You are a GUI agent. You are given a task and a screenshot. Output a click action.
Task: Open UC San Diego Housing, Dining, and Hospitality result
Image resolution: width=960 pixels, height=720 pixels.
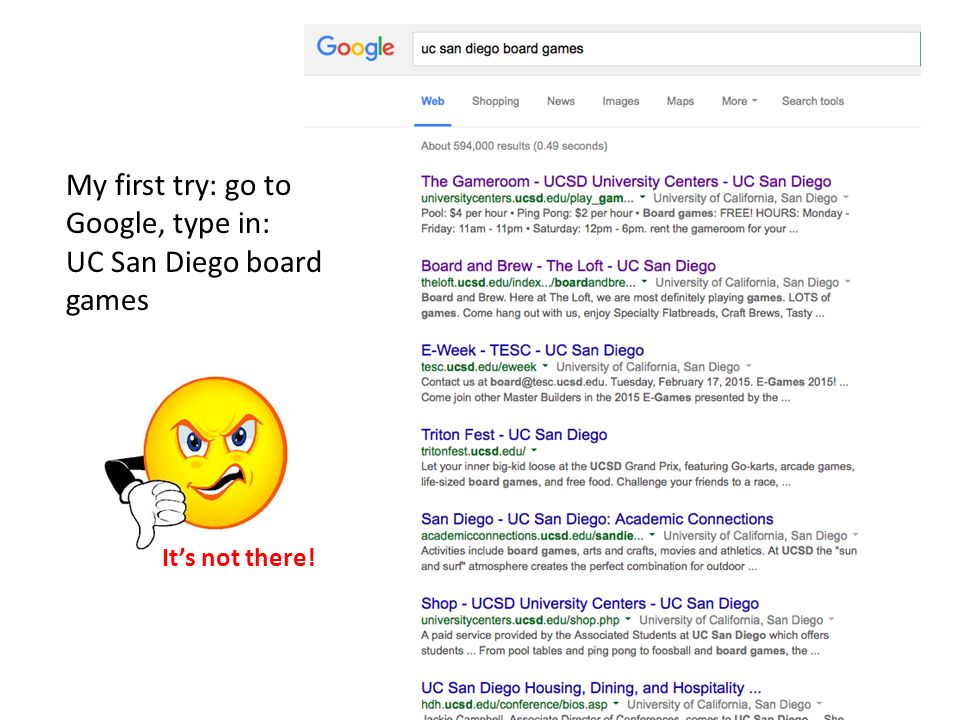click(x=591, y=688)
